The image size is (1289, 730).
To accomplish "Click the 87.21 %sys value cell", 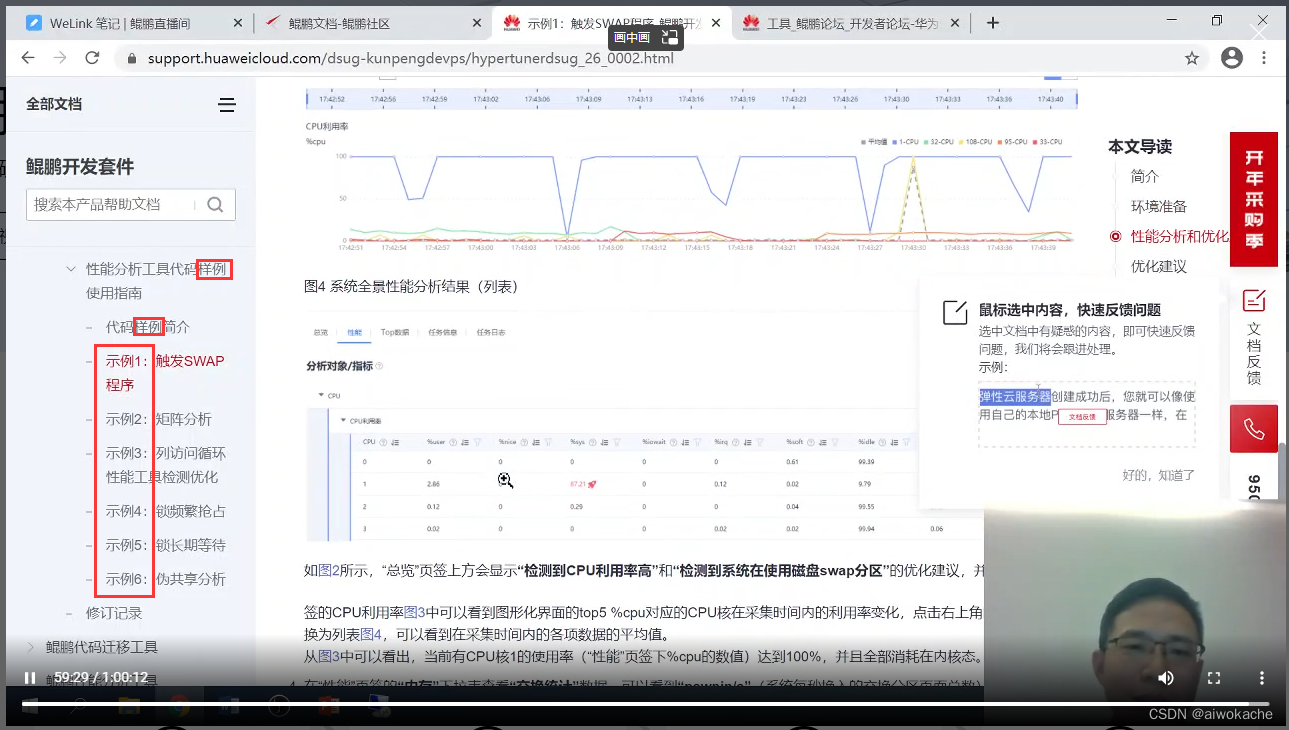I will pos(583,483).
